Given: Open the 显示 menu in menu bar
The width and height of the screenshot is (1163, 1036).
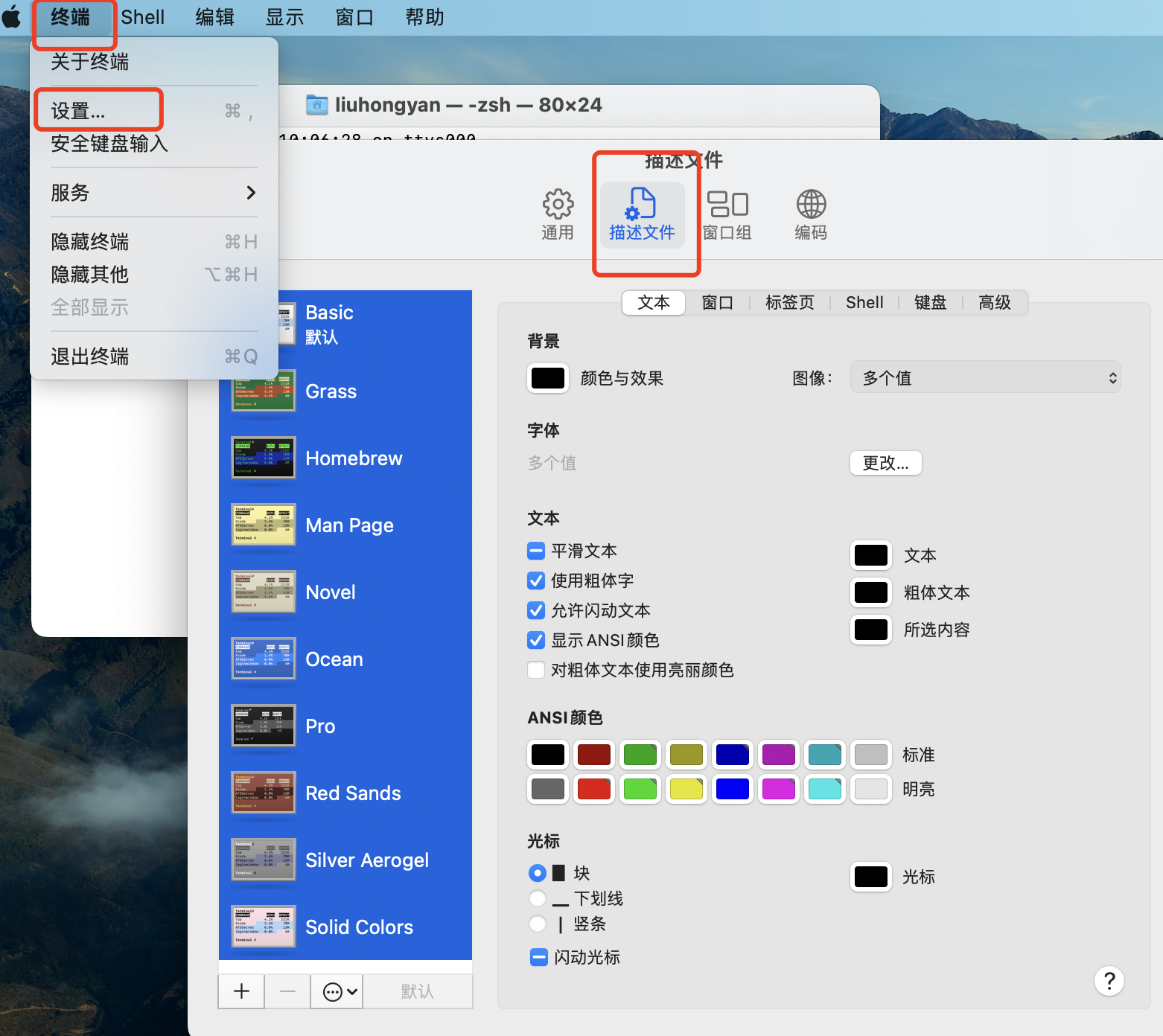Looking at the screenshot, I should (285, 17).
